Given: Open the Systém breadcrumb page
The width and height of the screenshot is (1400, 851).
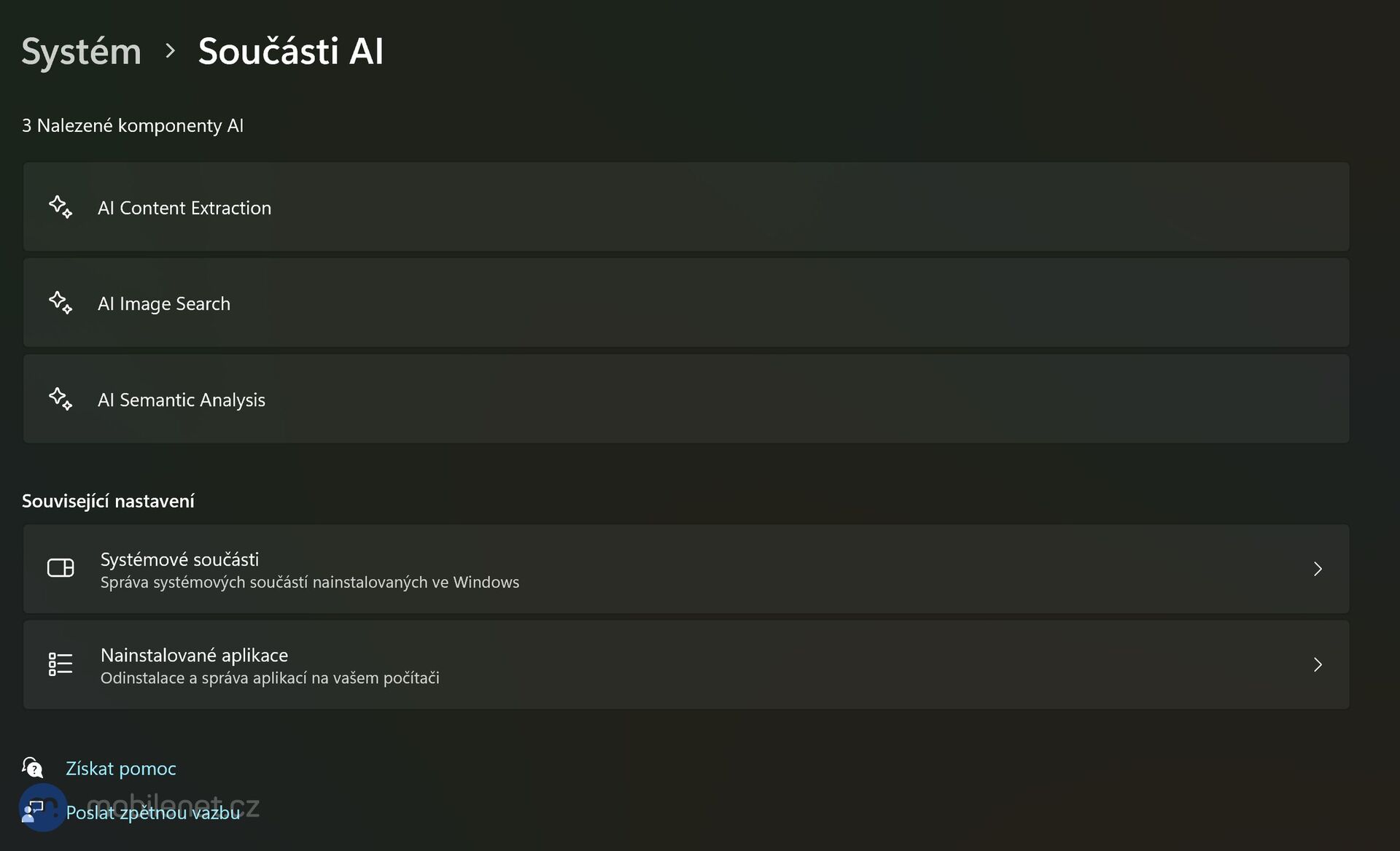Looking at the screenshot, I should tap(80, 51).
